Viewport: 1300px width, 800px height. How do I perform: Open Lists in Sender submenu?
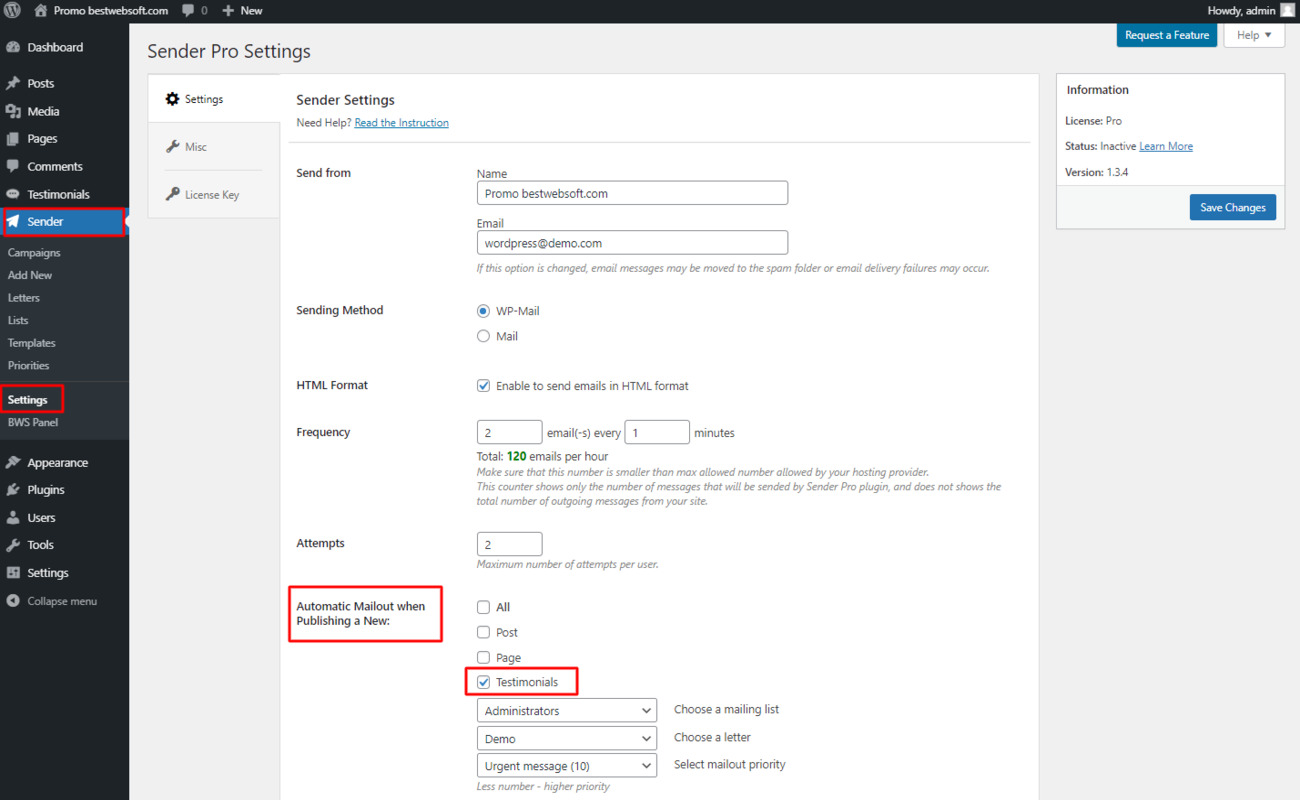18,320
